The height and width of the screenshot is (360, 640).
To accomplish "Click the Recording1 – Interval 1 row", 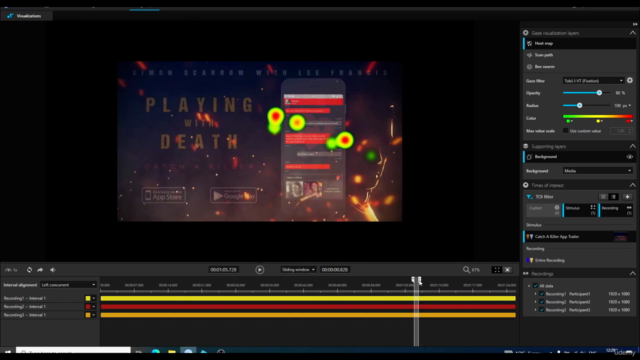I will 49,298.
